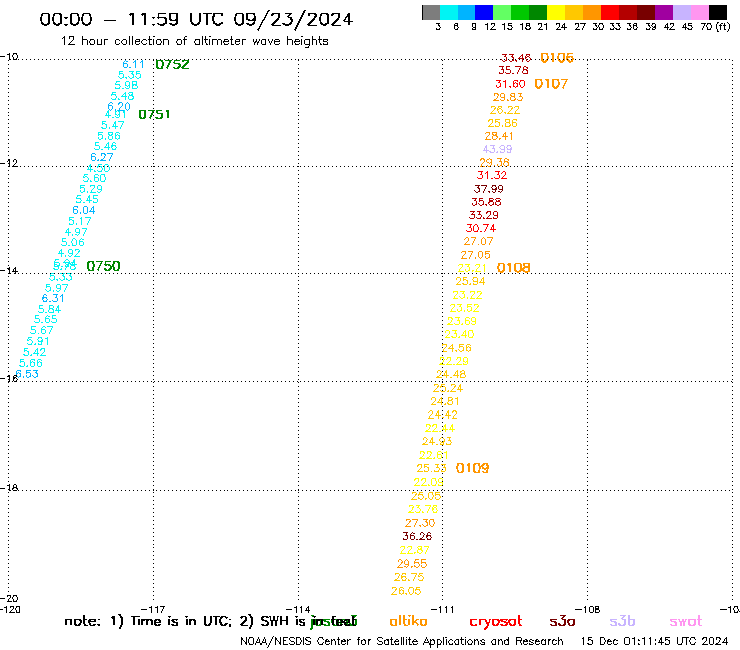The width and height of the screenshot is (740, 650).
Task: Select the 6.31 wave height value
Action: (53, 298)
